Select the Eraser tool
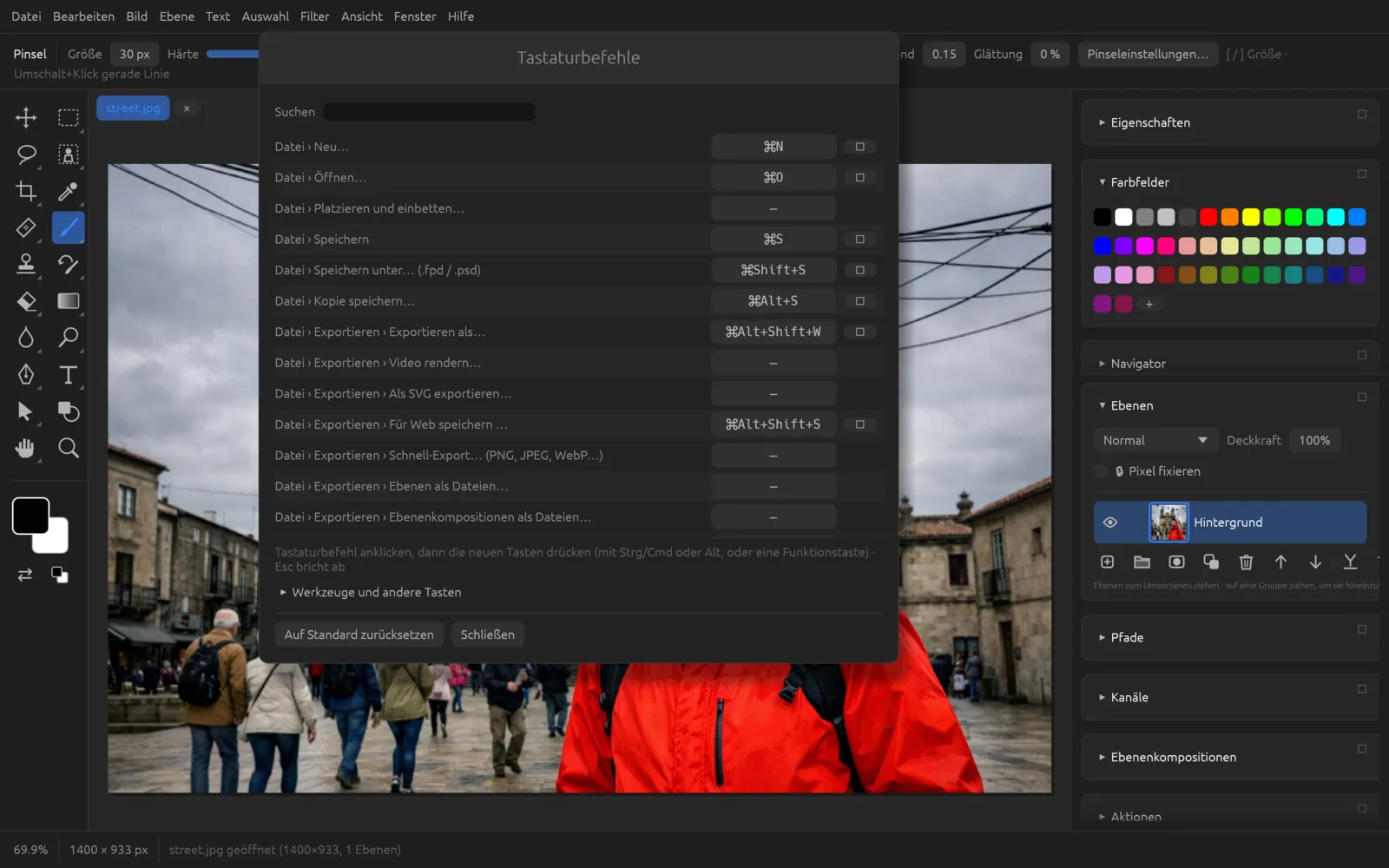 click(26, 301)
